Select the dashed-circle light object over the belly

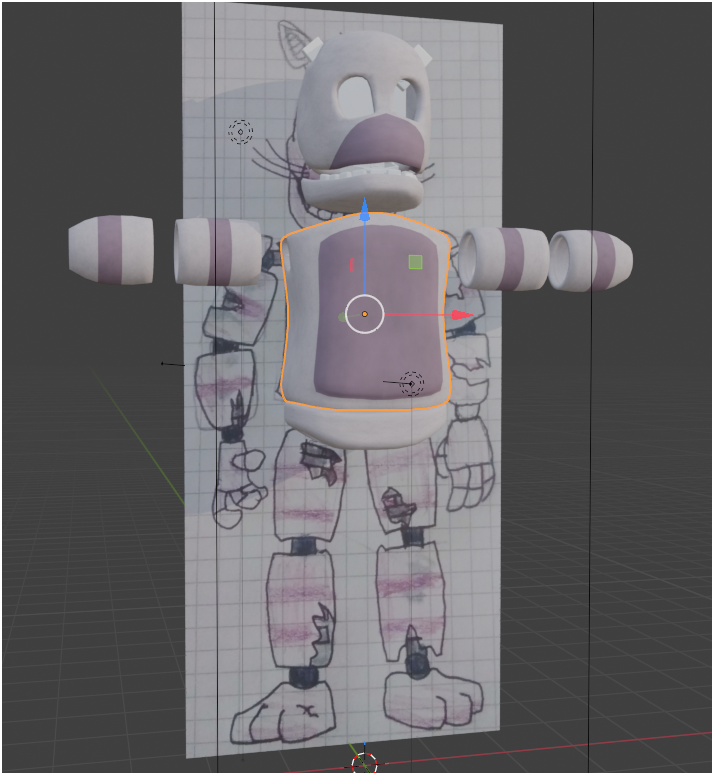[412, 384]
